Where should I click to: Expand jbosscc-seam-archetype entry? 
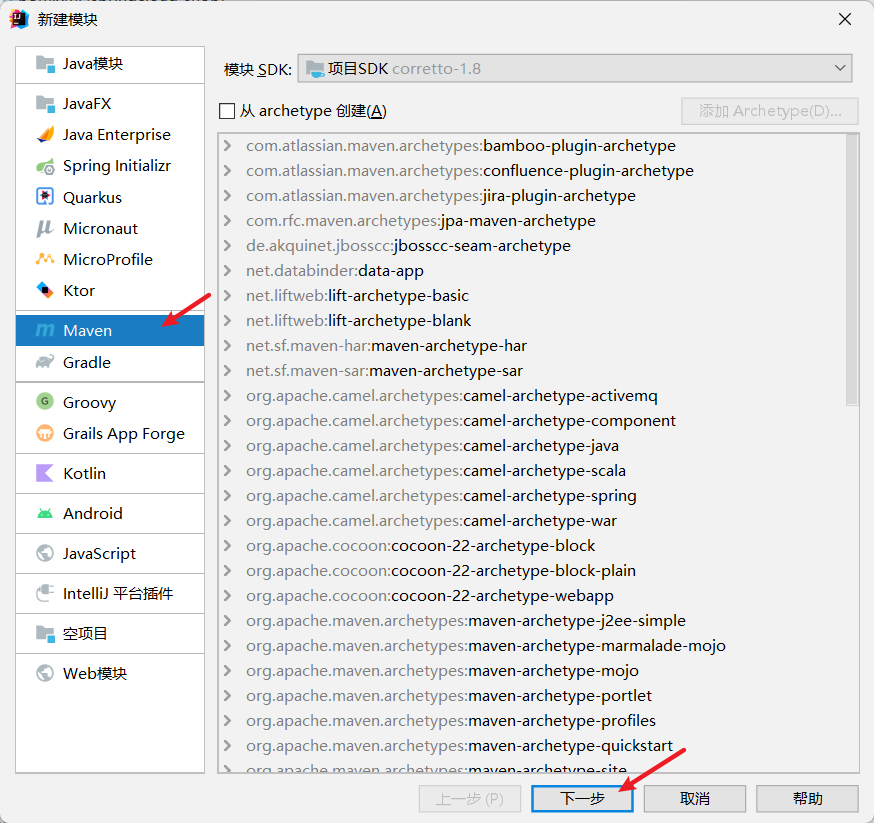227,246
